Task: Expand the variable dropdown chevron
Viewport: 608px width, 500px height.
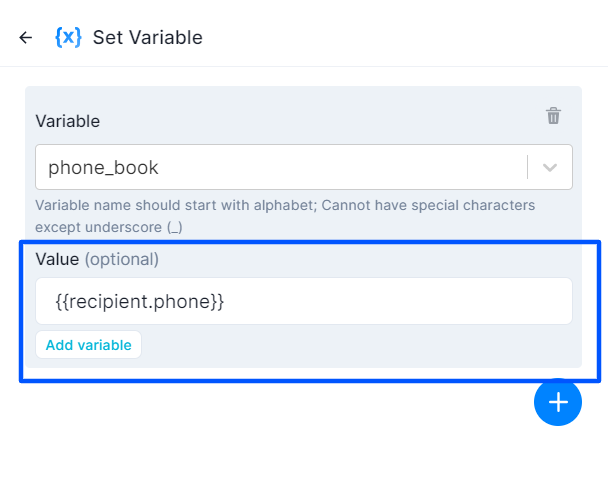Action: tap(550, 168)
